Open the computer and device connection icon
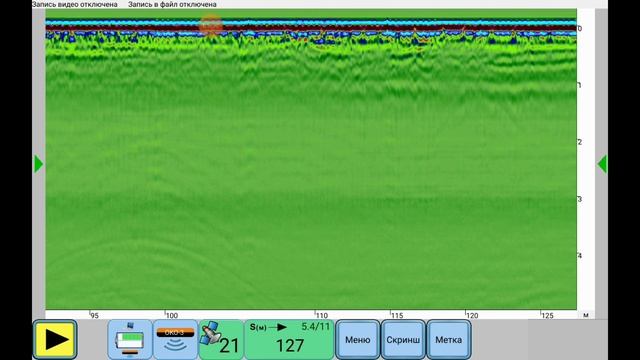The image size is (640, 360). (130, 340)
